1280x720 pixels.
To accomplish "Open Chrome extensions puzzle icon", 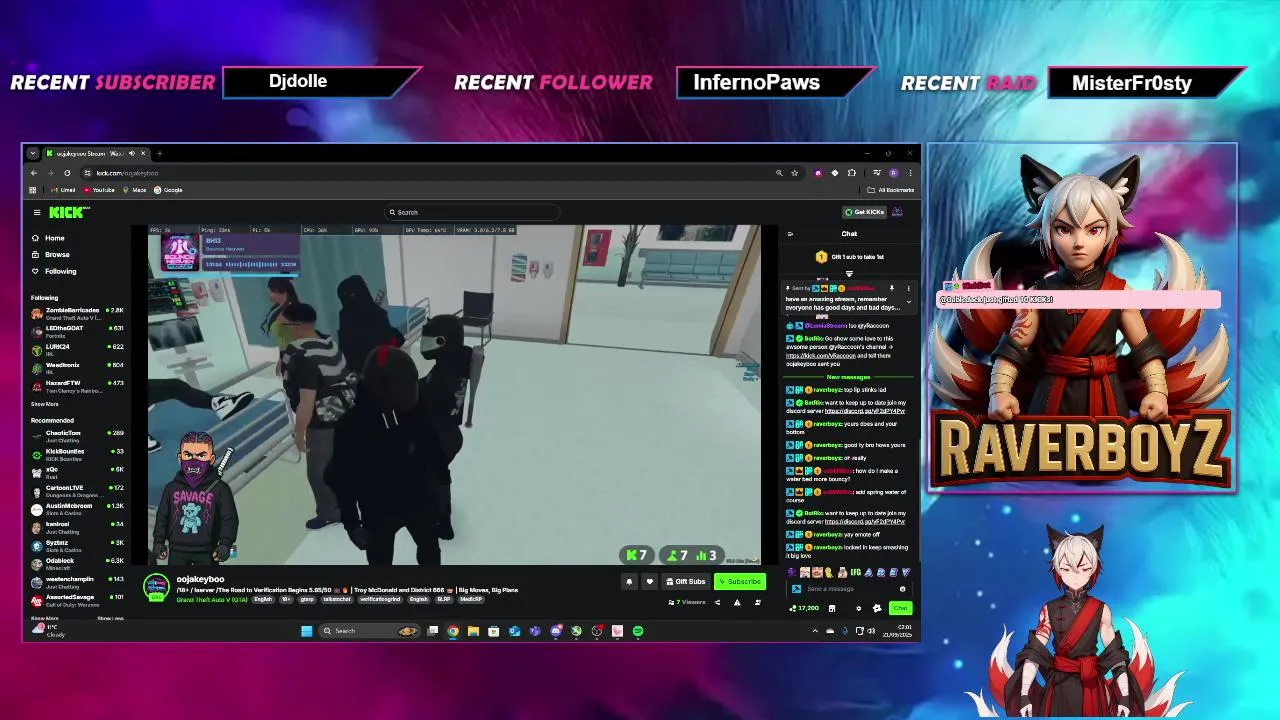I will coord(852,173).
